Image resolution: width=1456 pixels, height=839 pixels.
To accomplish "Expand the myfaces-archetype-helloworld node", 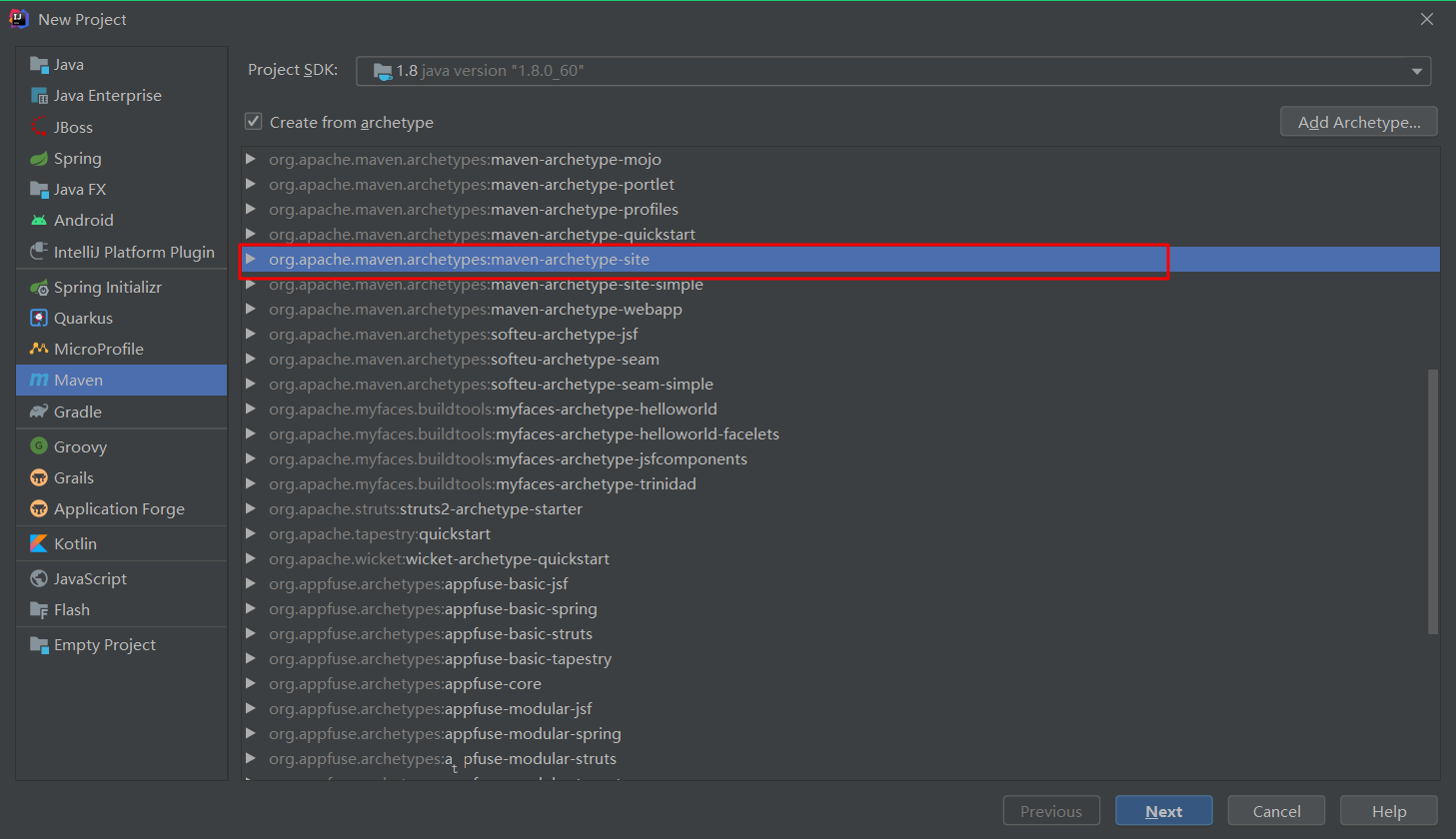I will [251, 409].
